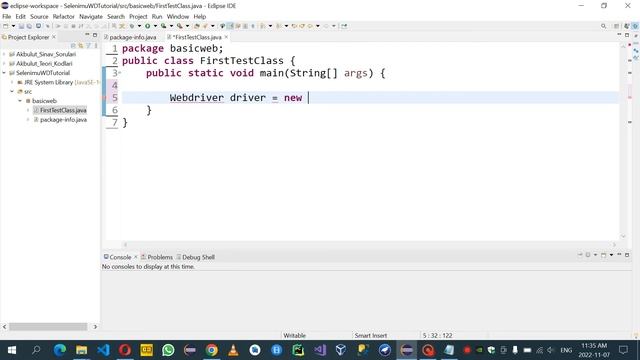Open Visual Studio Code from taskbar
Image resolution: width=640 pixels, height=360 pixels.
[103, 350]
